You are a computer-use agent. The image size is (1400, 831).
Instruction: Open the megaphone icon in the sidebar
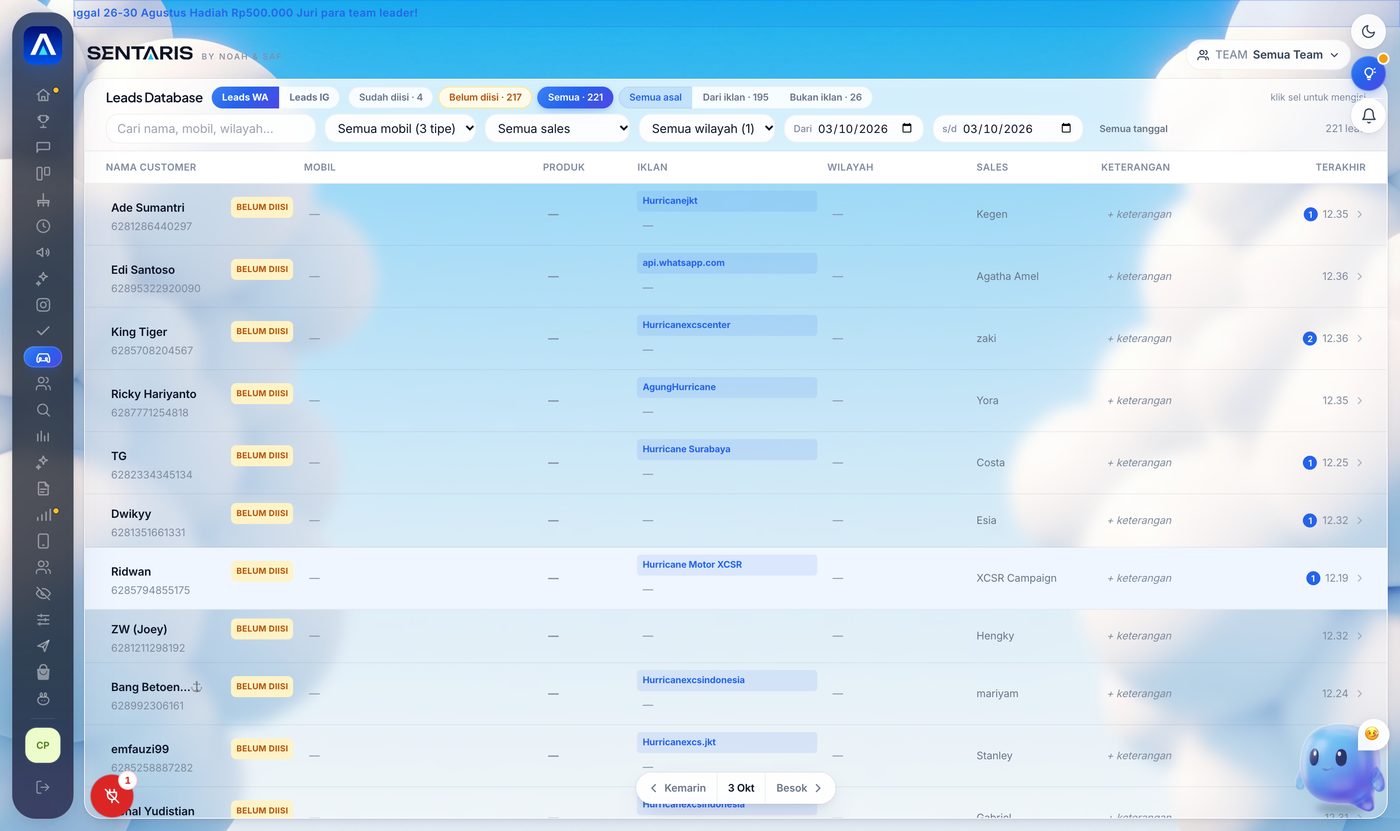(43, 252)
